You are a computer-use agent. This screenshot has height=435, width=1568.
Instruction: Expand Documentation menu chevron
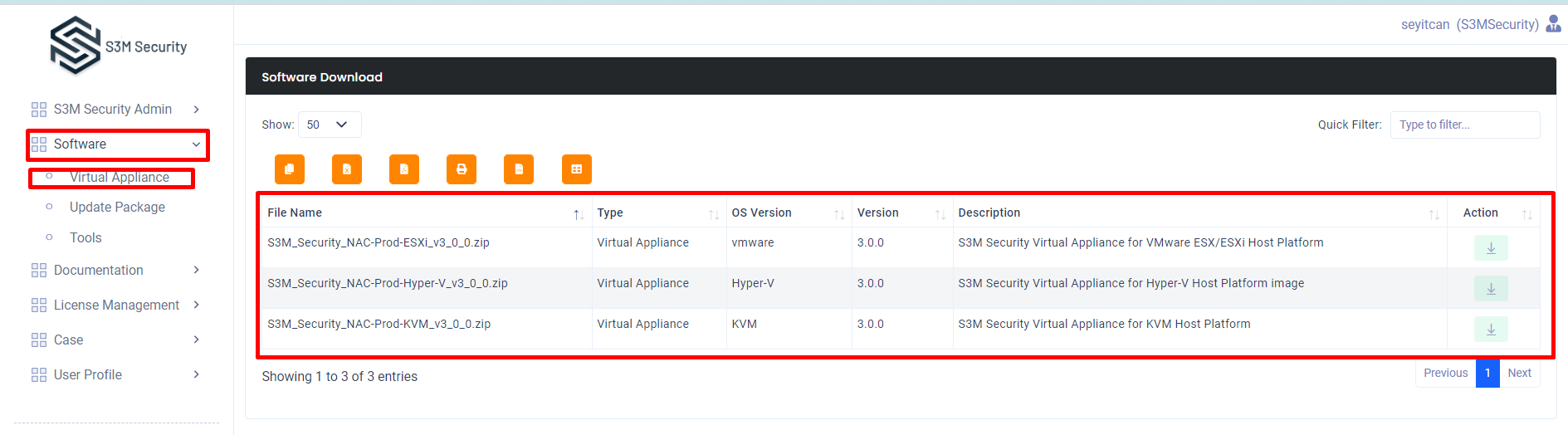coord(197,270)
